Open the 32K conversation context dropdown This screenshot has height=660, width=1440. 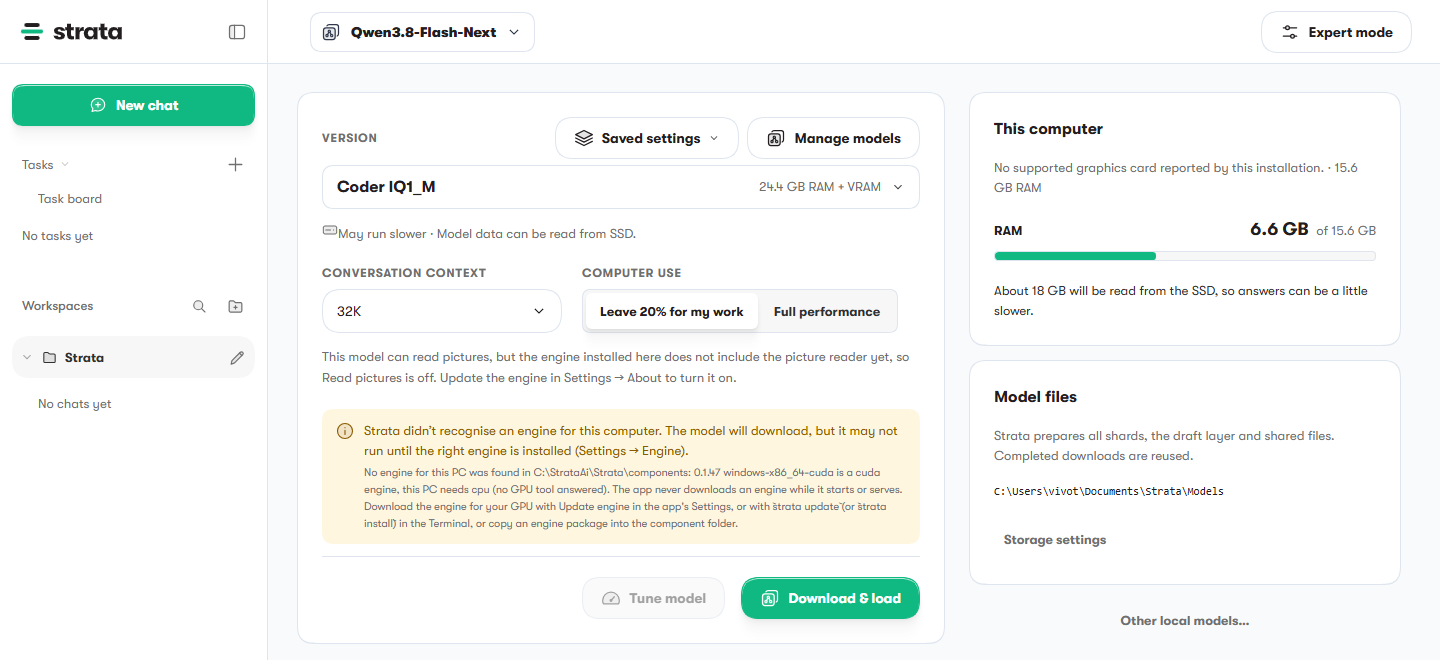coord(442,312)
